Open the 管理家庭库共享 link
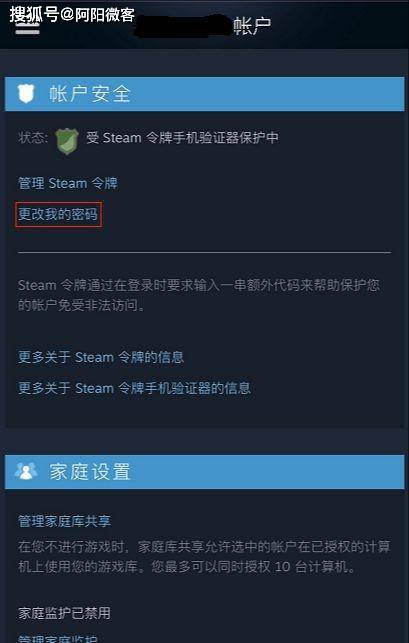The image size is (409, 643). click(64, 521)
